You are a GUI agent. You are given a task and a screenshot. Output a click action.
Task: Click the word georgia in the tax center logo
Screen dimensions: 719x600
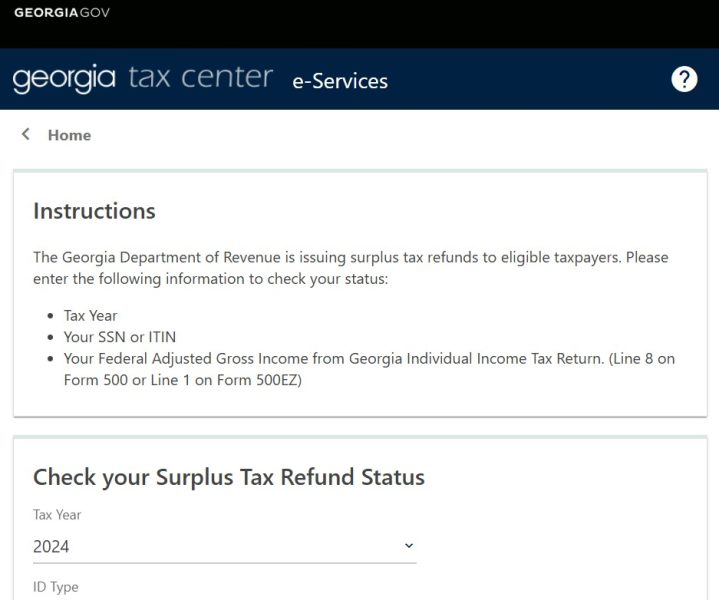(x=64, y=78)
